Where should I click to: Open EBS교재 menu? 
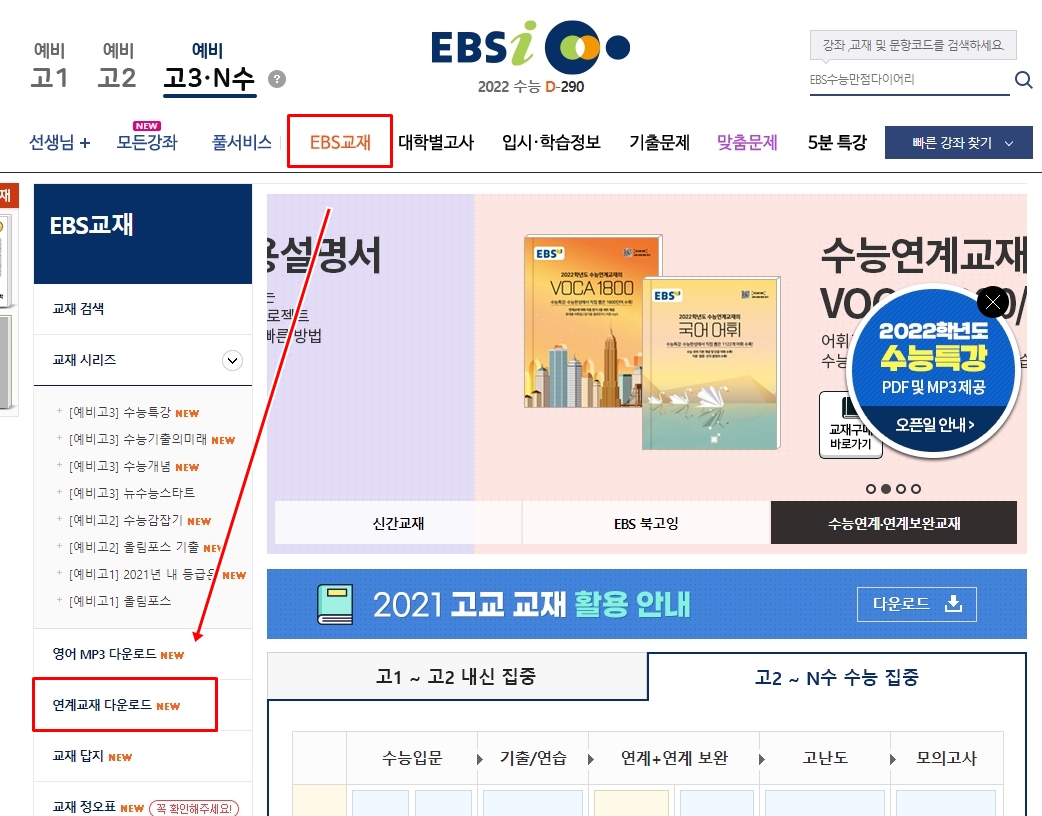point(340,142)
